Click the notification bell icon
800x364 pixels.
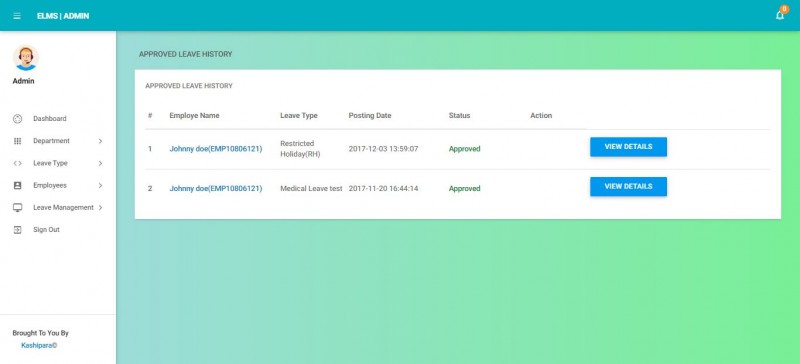(780, 15)
